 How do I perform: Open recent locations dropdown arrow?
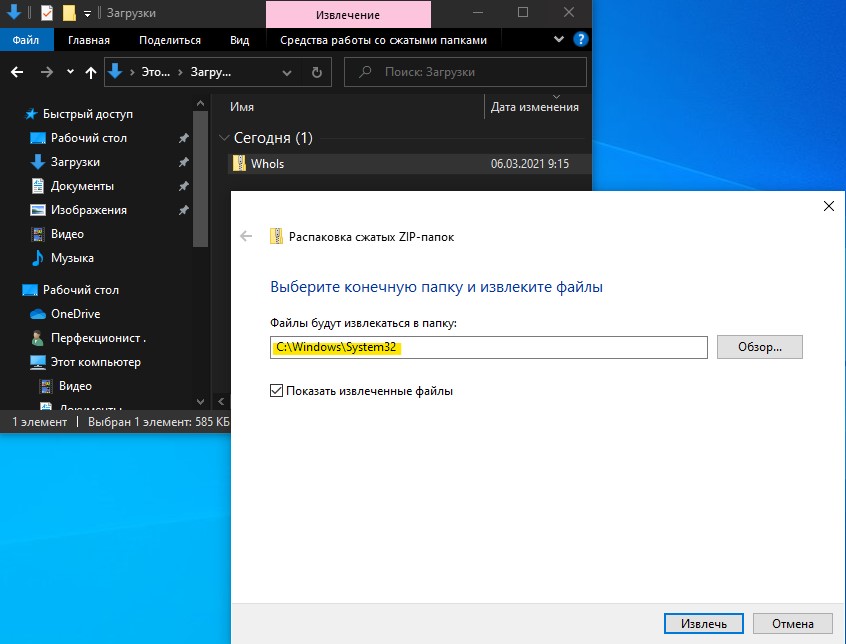[70, 71]
